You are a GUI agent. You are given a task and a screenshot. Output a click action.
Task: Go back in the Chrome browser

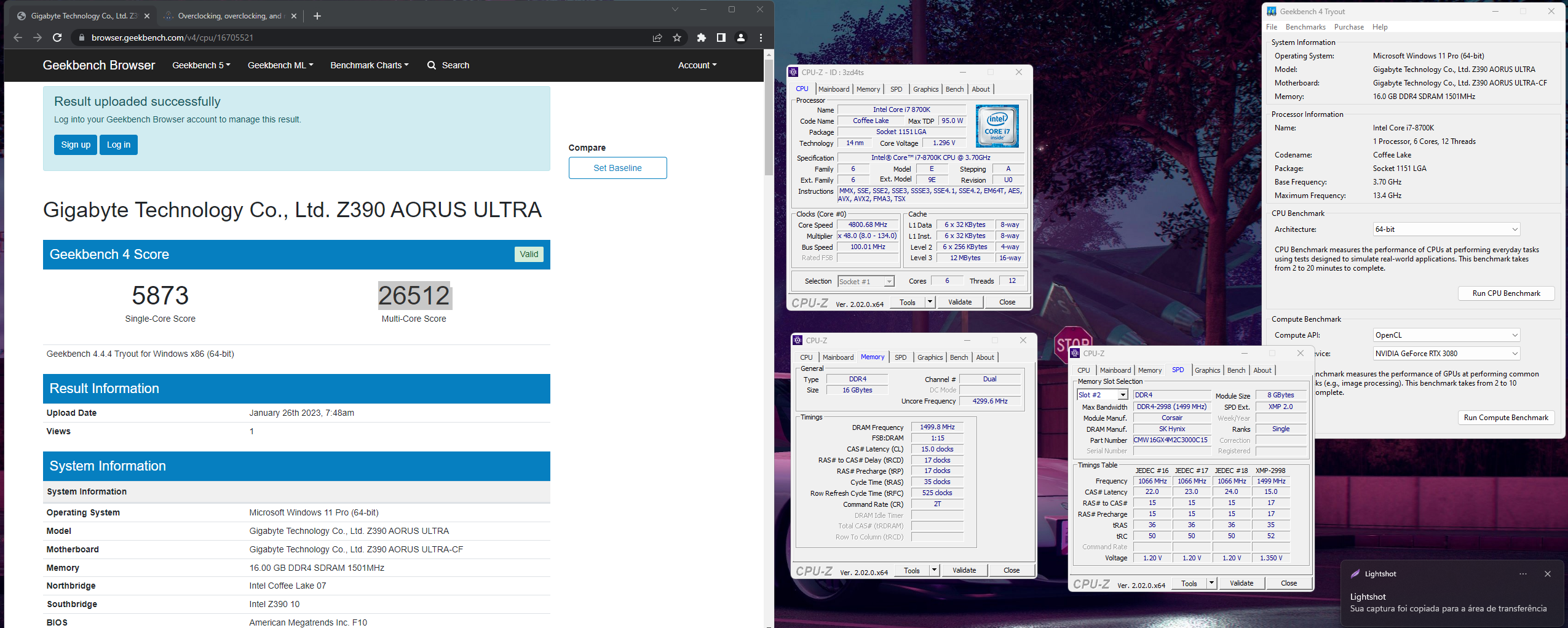pos(18,38)
